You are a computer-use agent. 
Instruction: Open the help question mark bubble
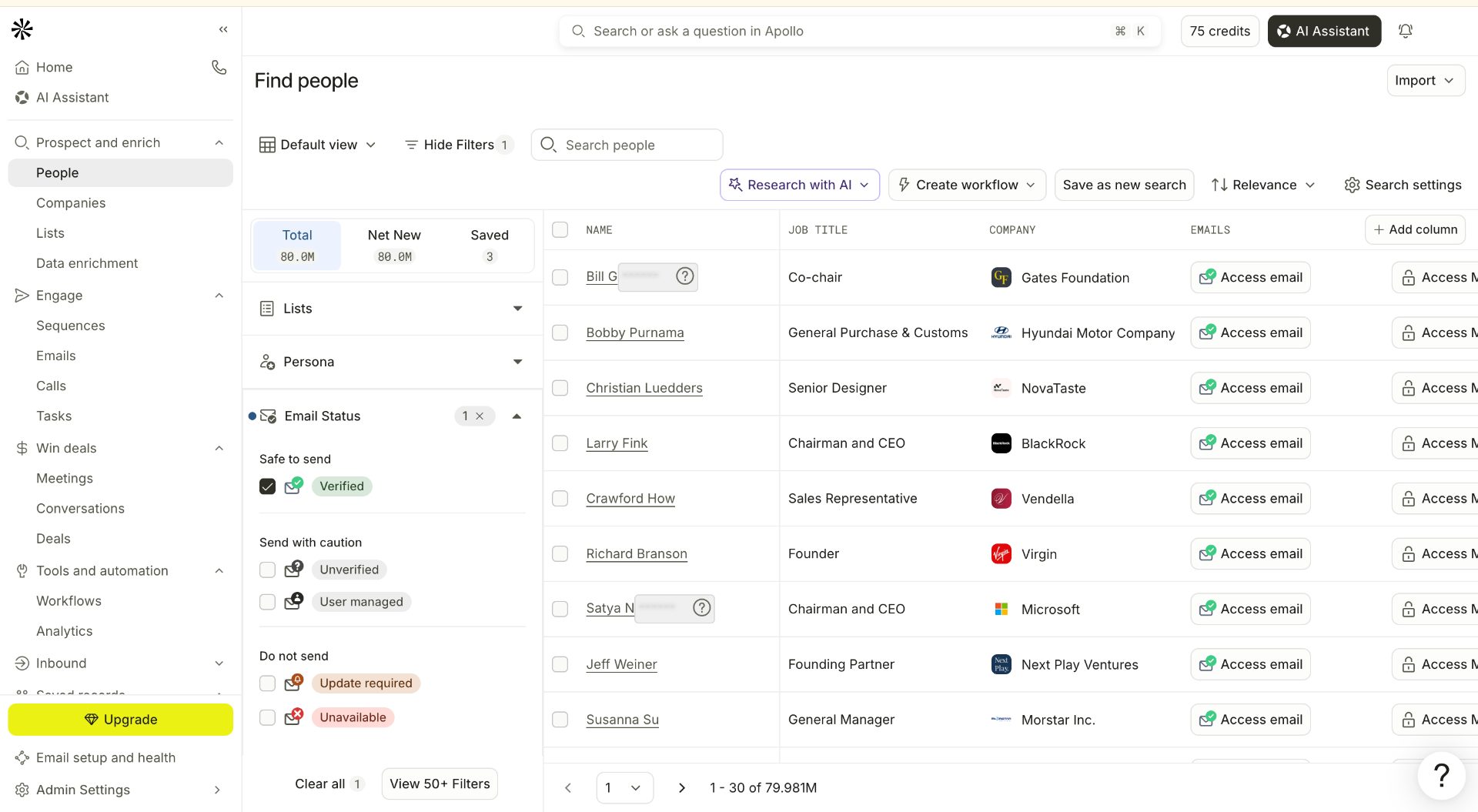click(1442, 775)
